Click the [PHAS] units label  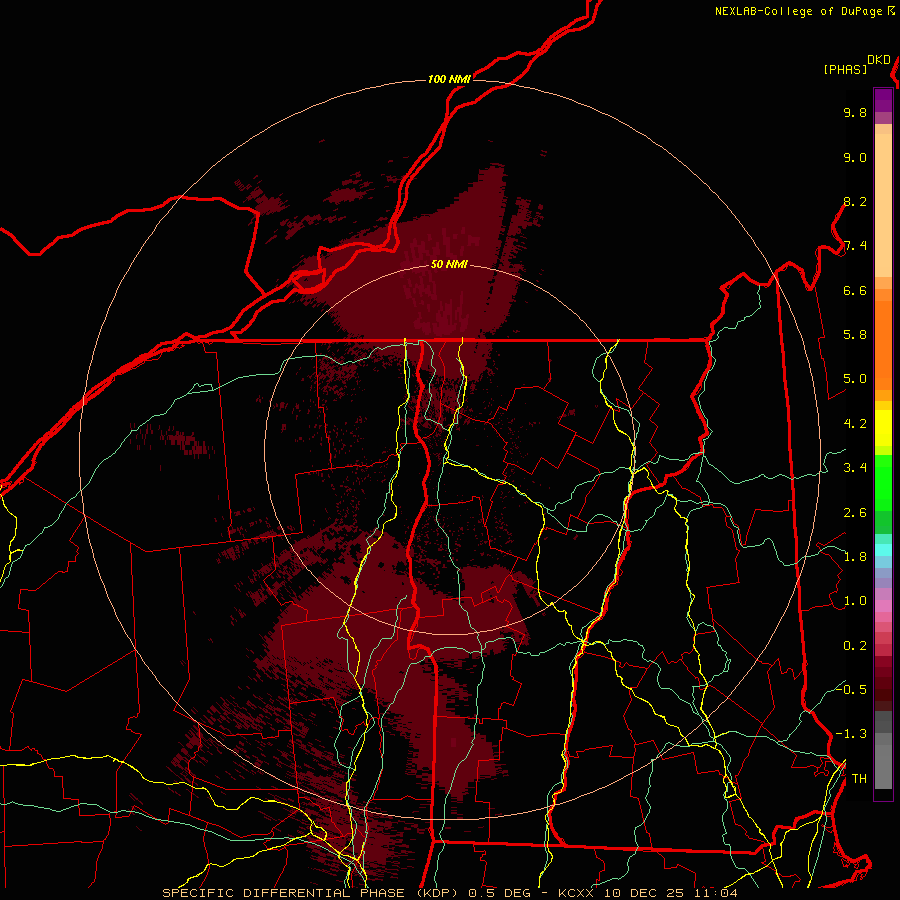pyautogui.click(x=845, y=70)
